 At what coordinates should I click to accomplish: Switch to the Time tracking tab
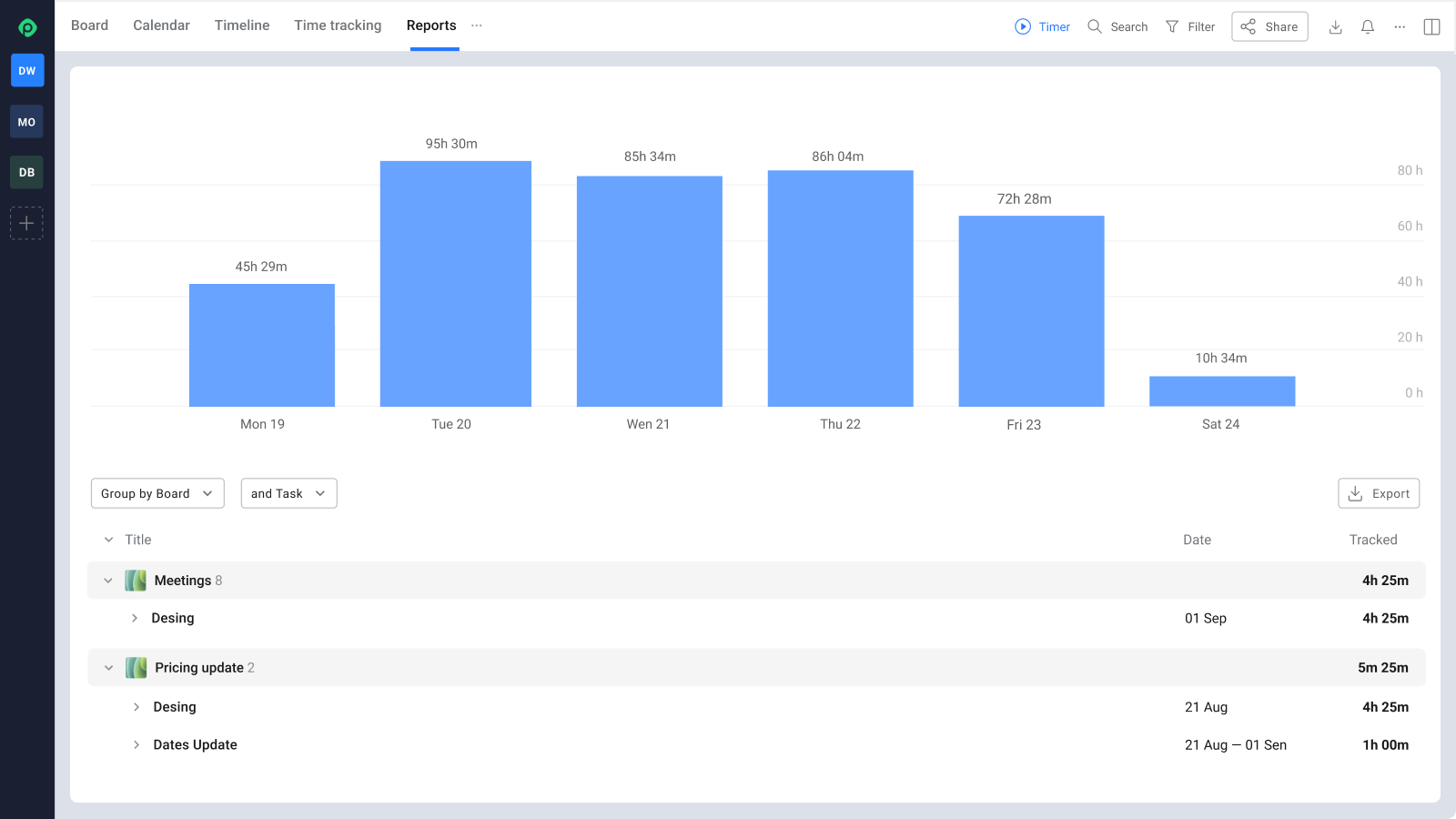pyautogui.click(x=338, y=25)
